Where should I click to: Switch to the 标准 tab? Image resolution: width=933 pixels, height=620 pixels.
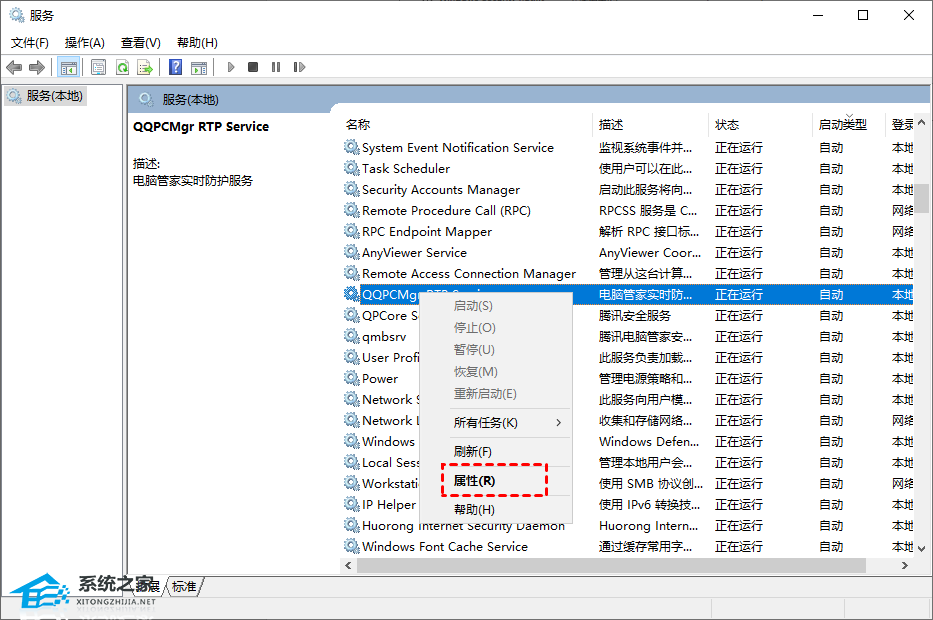(x=184, y=586)
